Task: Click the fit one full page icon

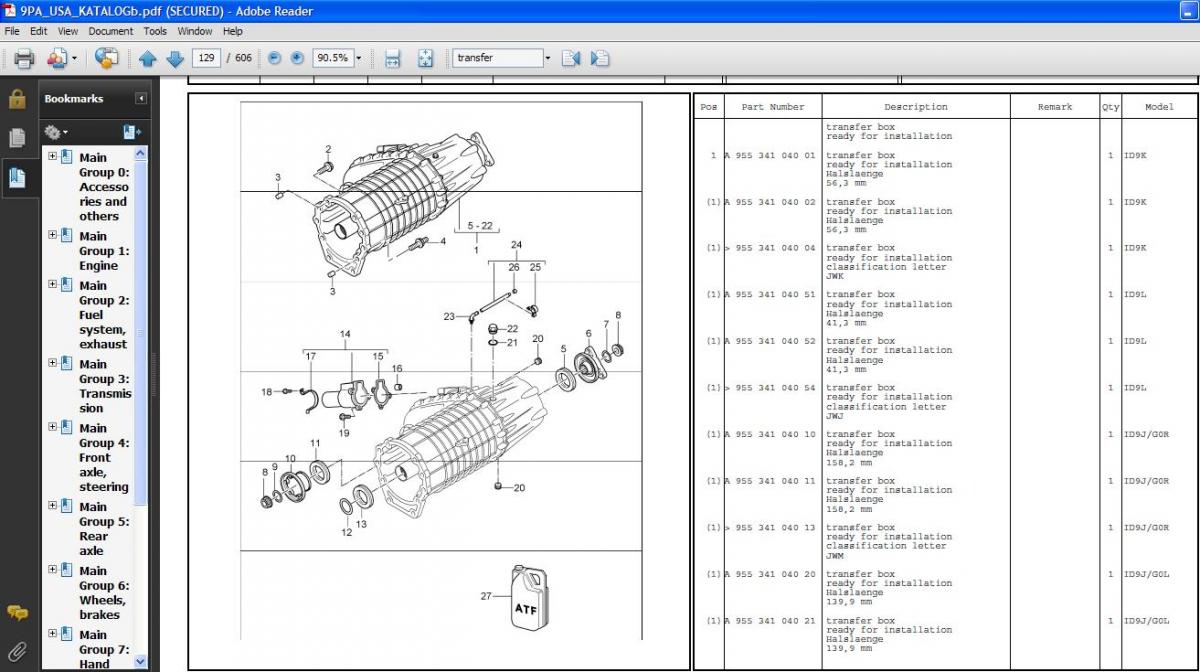Action: coord(425,58)
